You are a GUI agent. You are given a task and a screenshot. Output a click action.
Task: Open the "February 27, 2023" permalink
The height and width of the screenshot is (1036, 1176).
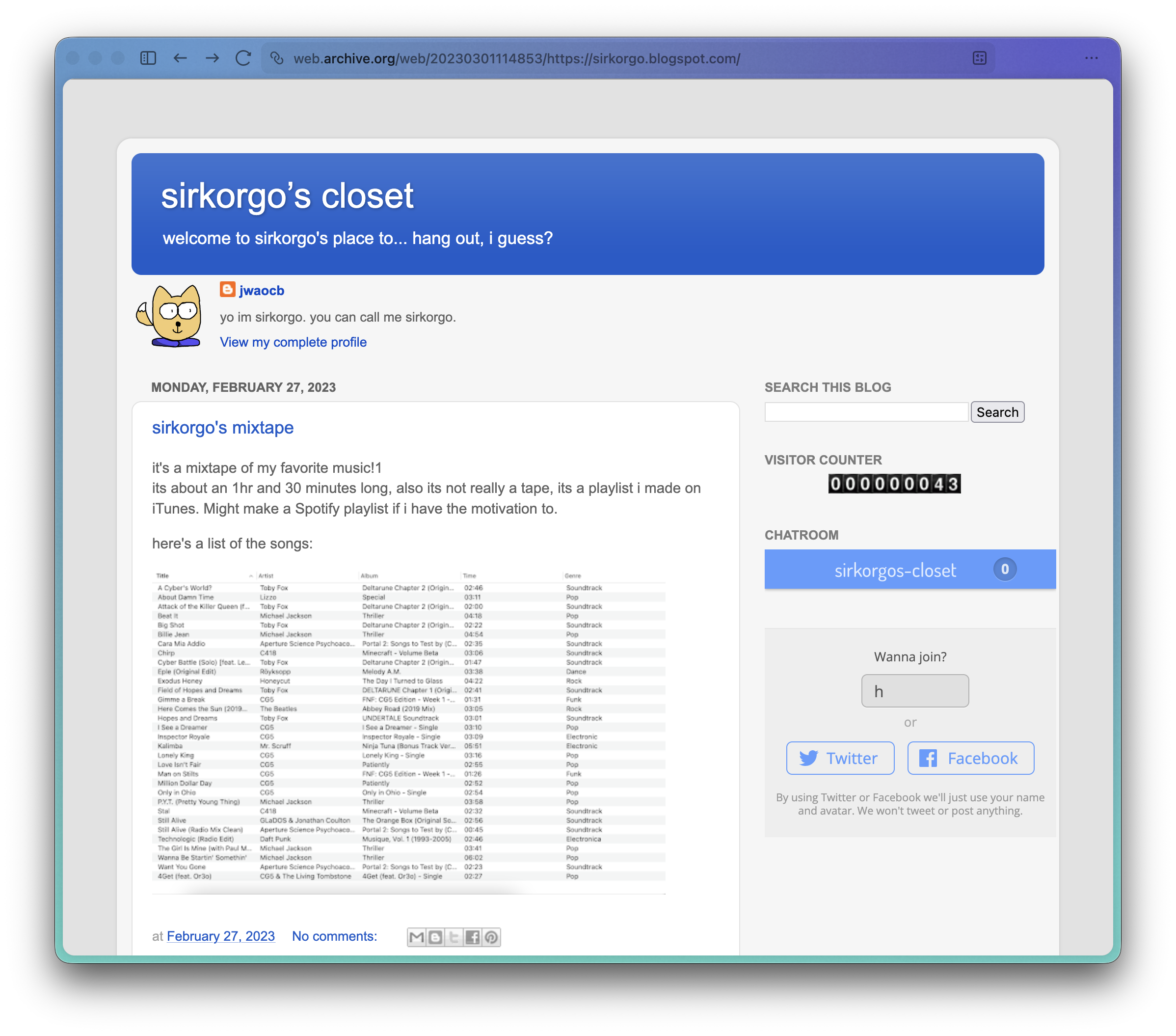tap(221, 936)
